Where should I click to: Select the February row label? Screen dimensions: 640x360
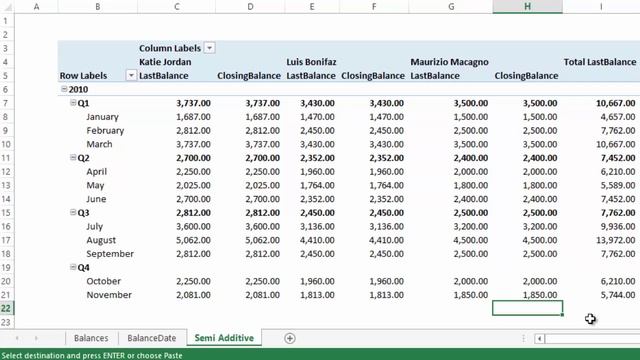tap(105, 131)
